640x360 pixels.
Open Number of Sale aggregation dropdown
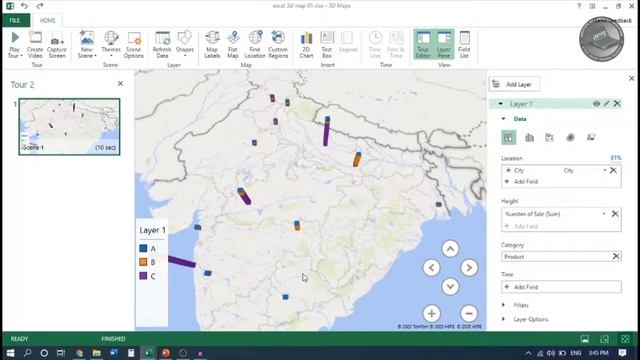point(604,213)
